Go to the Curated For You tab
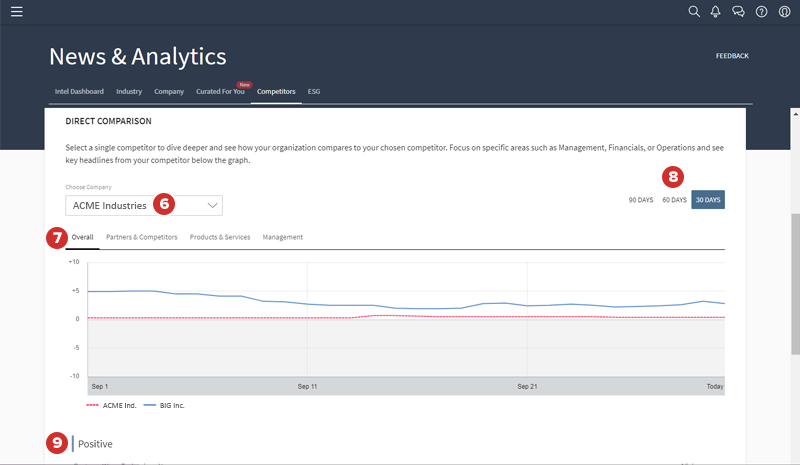Viewport: 800px width, 465px height. tap(222, 91)
